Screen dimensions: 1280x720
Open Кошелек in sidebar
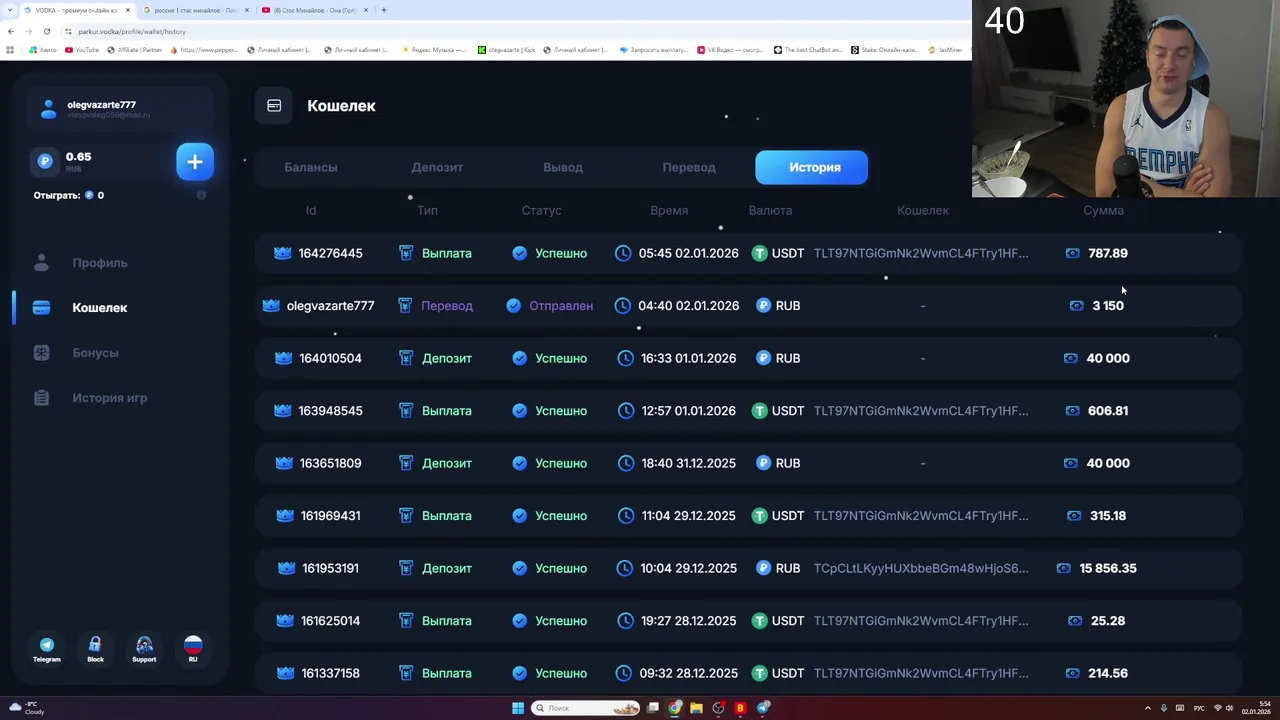(x=99, y=308)
